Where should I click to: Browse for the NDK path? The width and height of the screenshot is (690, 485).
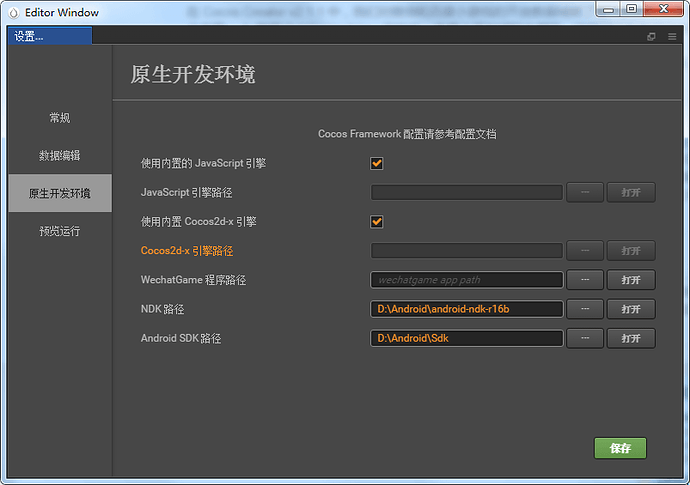point(585,309)
